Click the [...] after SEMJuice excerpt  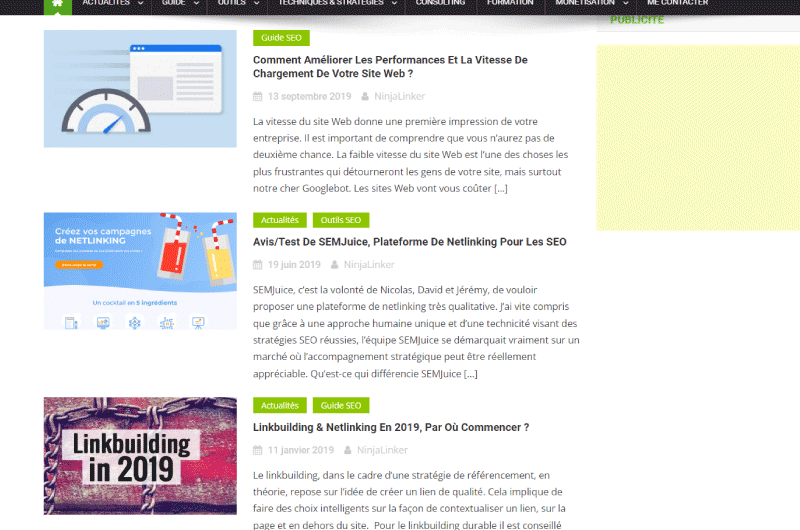click(470, 374)
